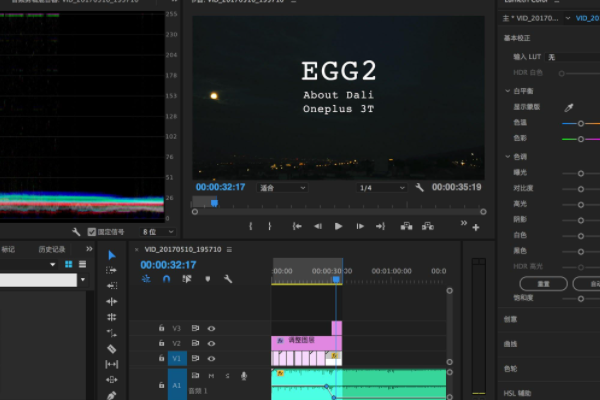Toggle track output for V2

coord(211,343)
